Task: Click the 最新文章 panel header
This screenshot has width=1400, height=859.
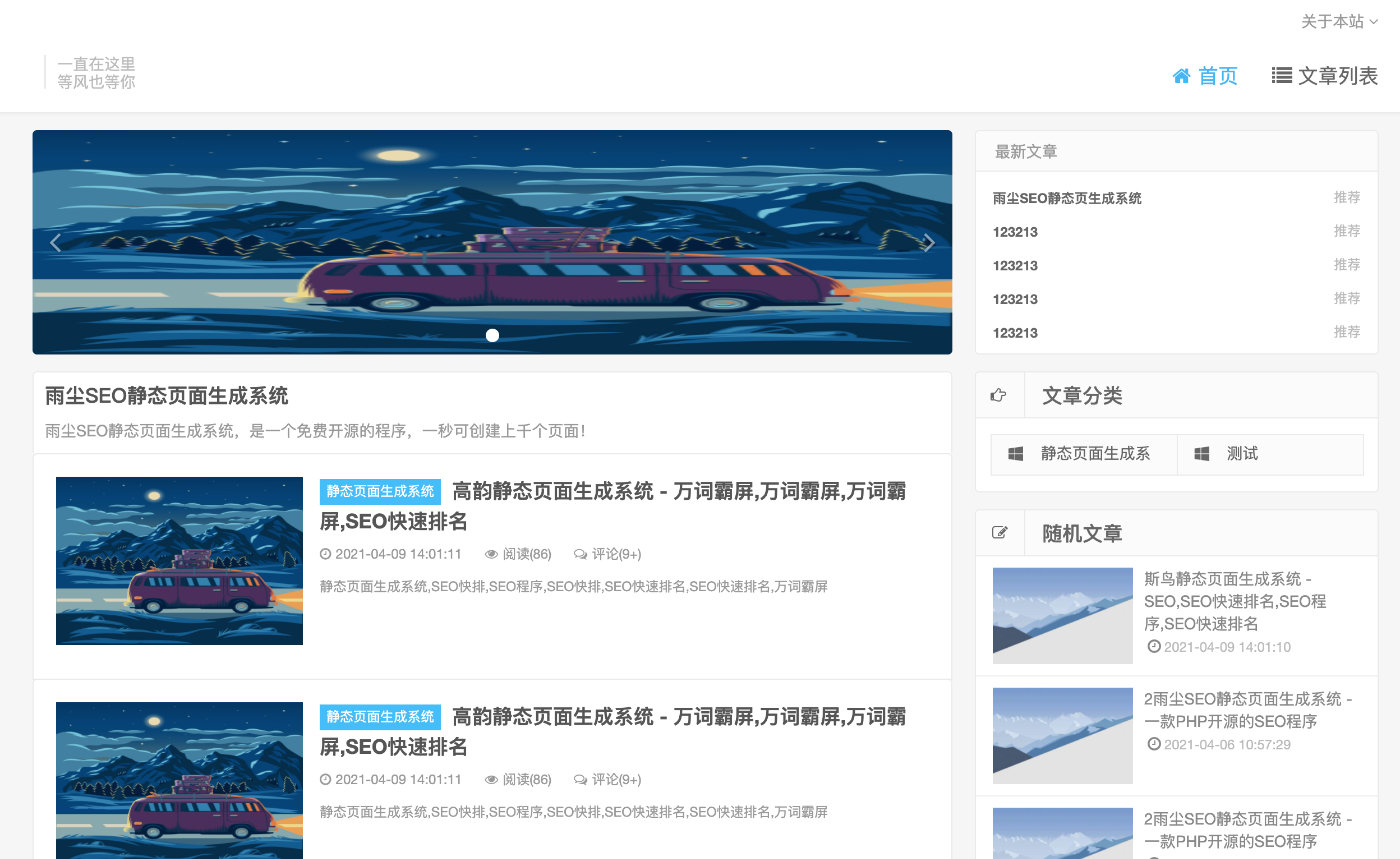Action: (1177, 151)
